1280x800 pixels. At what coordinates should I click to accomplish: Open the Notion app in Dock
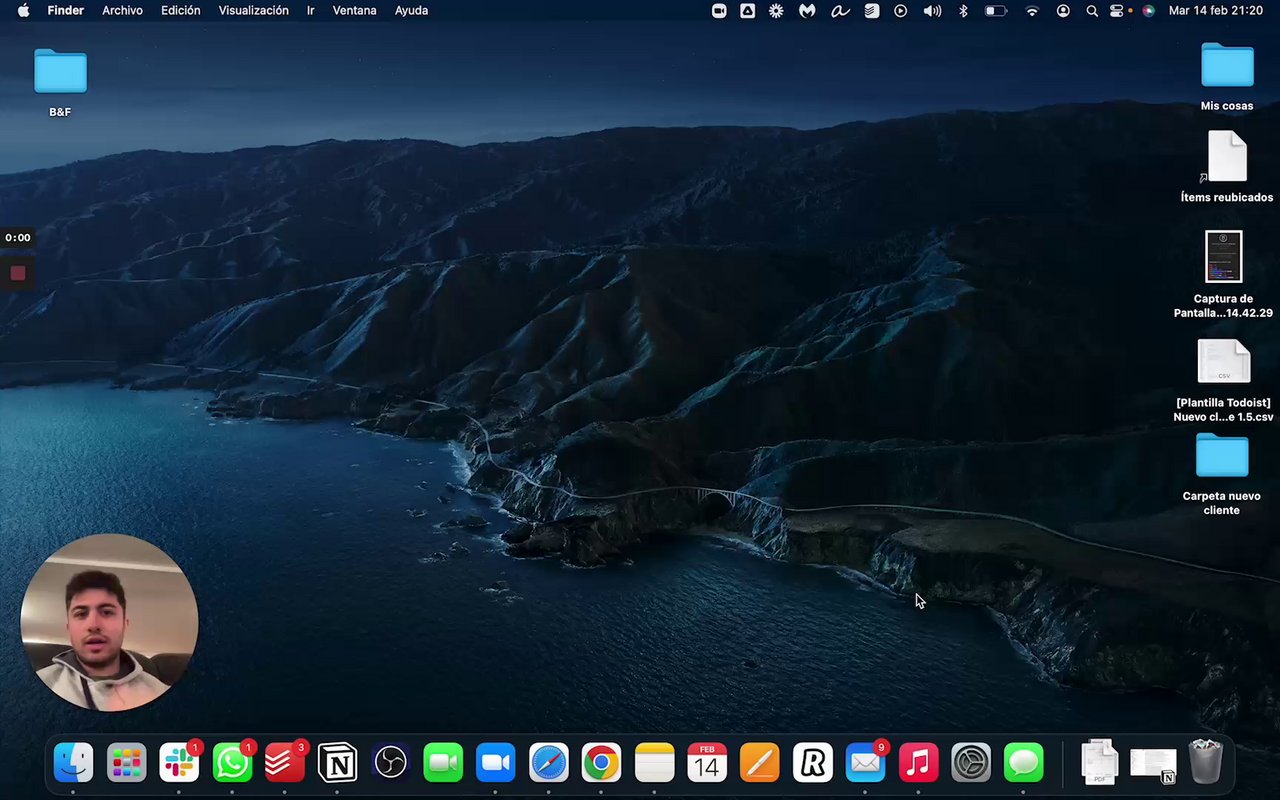[x=337, y=764]
